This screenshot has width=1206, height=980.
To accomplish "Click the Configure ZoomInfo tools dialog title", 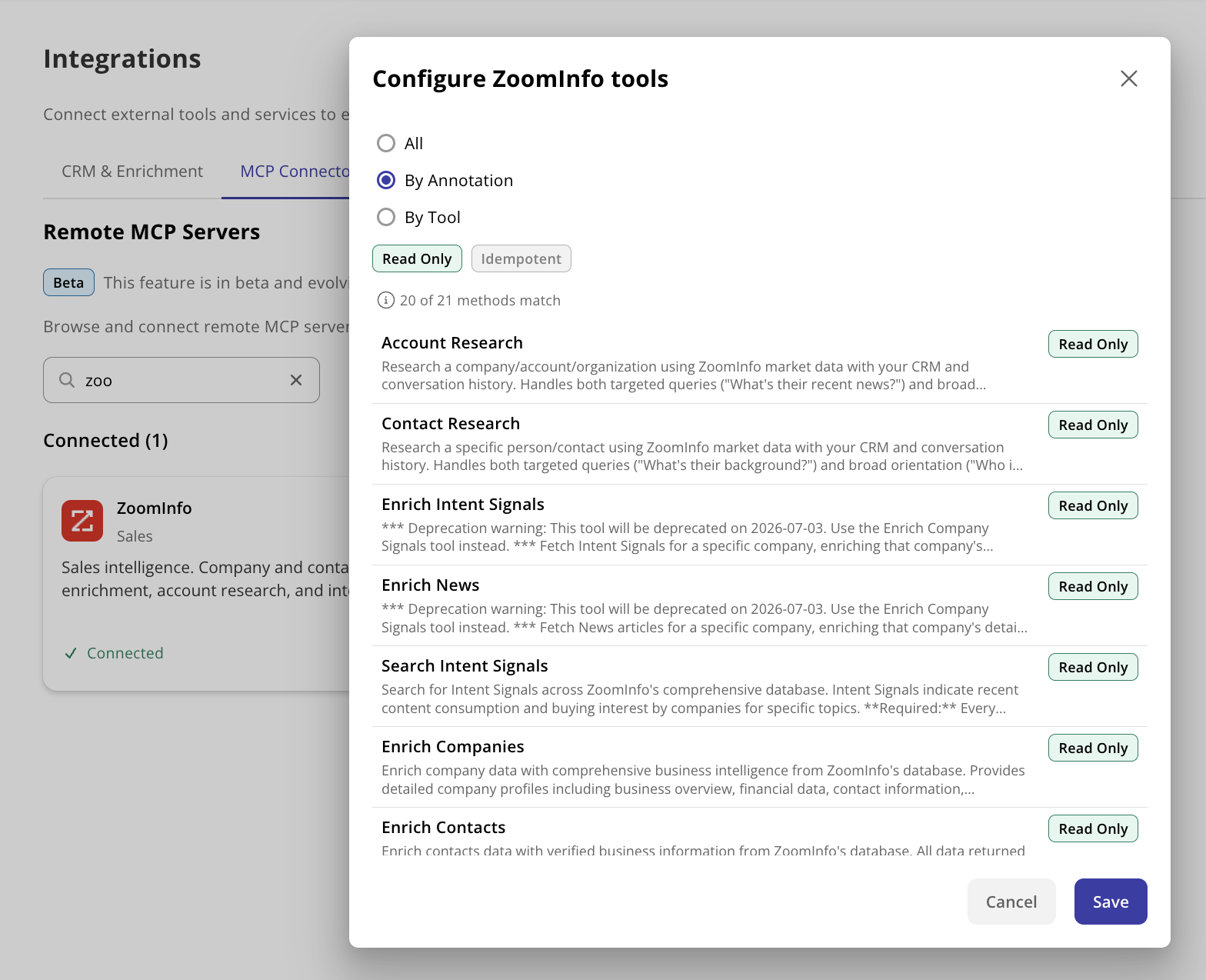I will (x=521, y=78).
